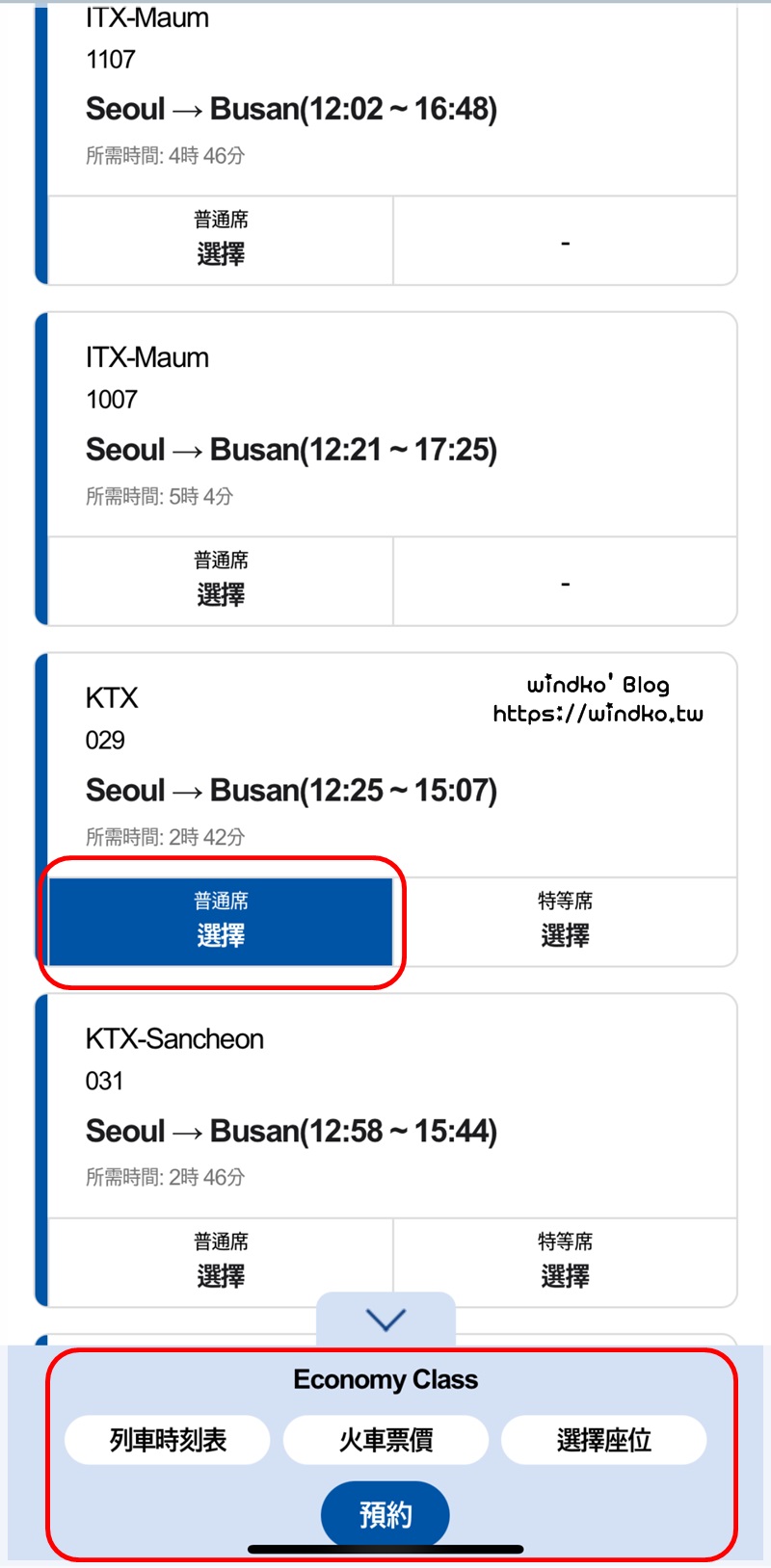Select 普通席 for ITX-Maum 1007
Viewport: 771px width, 1568px height.
coord(221,582)
